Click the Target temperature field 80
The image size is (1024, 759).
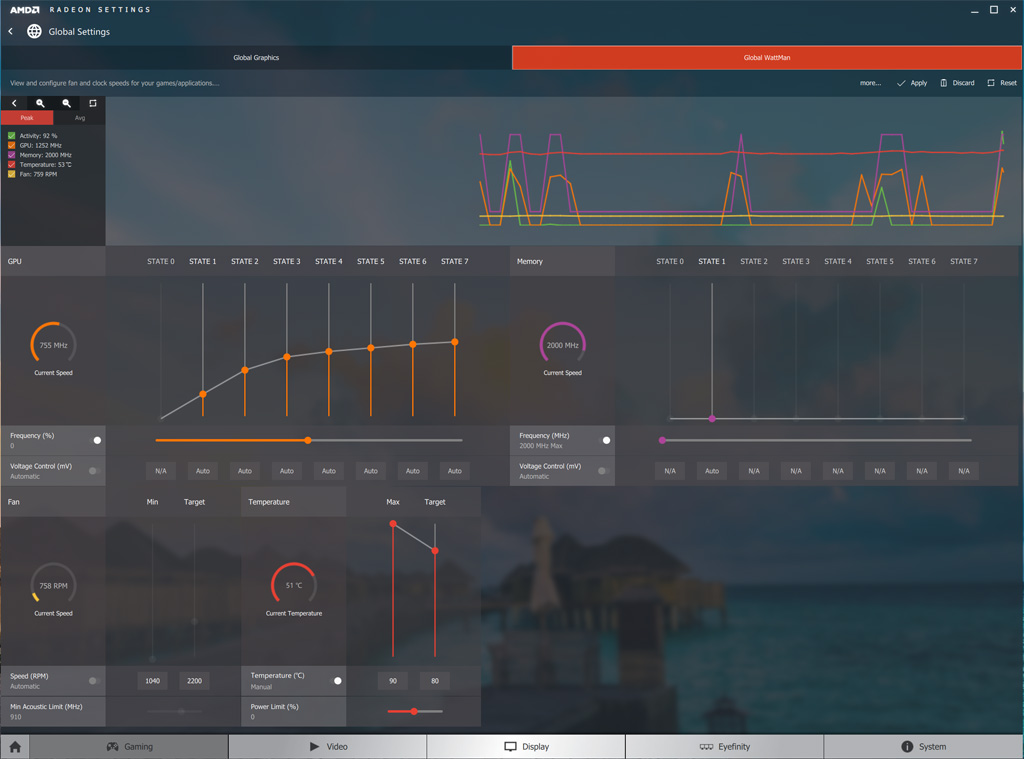(x=435, y=681)
